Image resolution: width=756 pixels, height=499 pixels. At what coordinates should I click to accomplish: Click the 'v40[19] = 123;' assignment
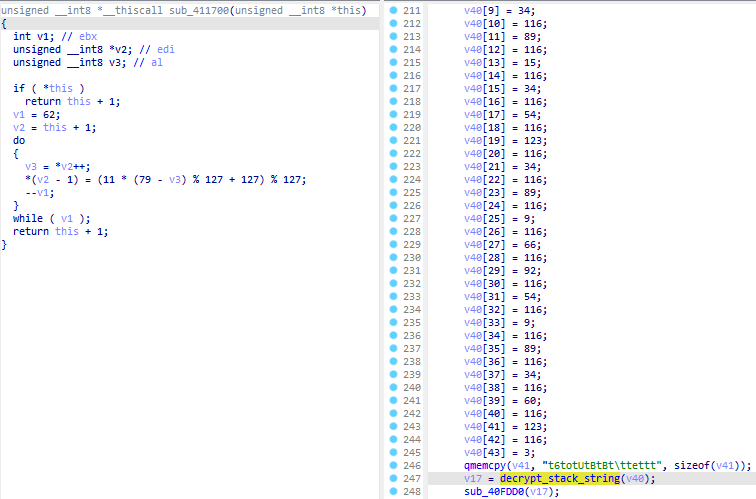(x=506, y=140)
